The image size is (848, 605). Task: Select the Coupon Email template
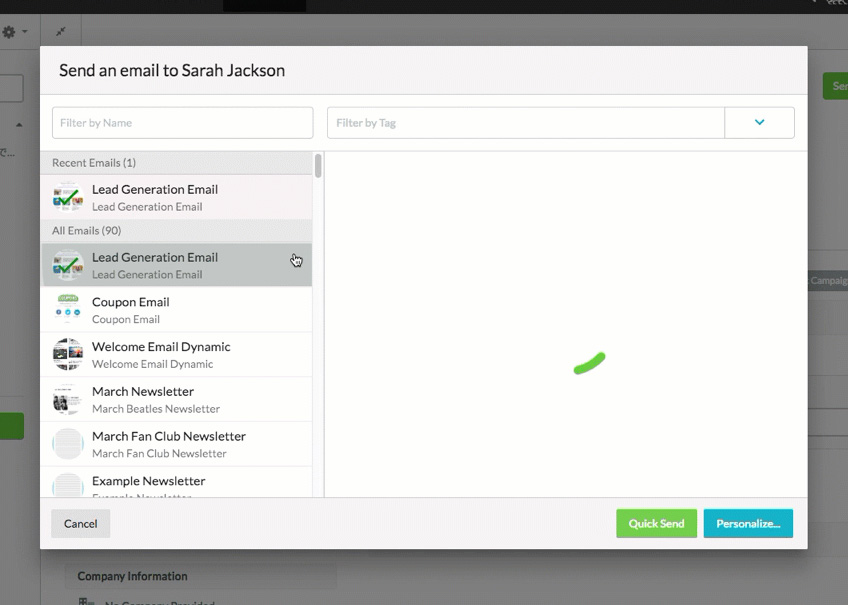pyautogui.click(x=176, y=310)
